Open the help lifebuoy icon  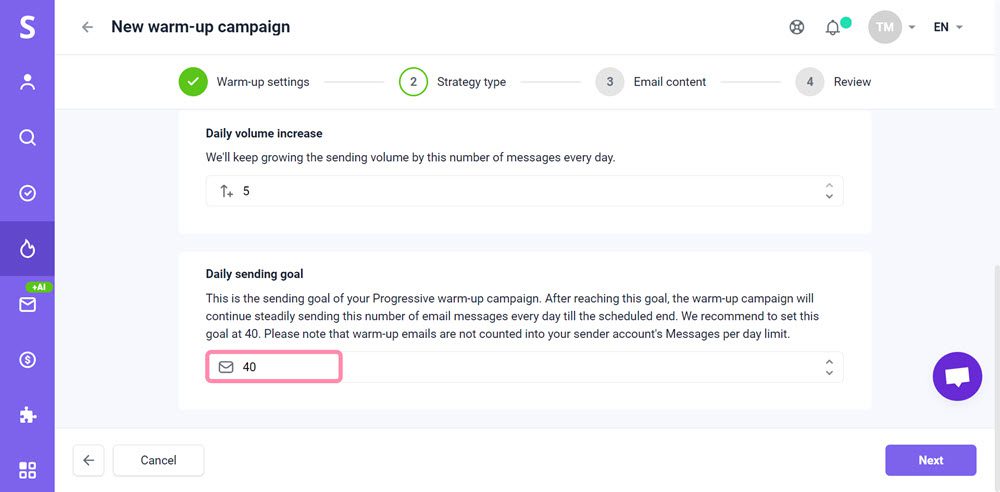click(x=797, y=27)
